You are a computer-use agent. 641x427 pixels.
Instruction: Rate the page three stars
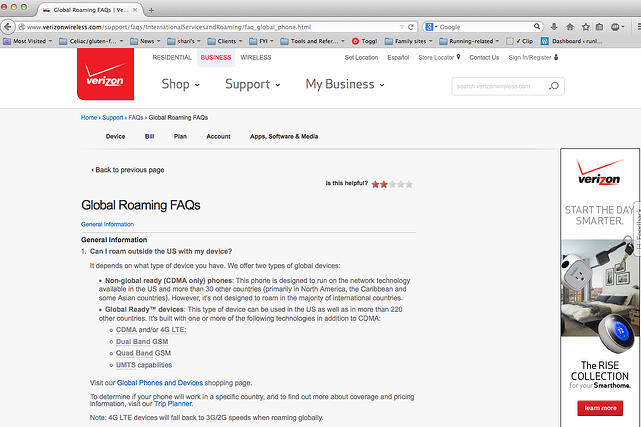point(392,184)
